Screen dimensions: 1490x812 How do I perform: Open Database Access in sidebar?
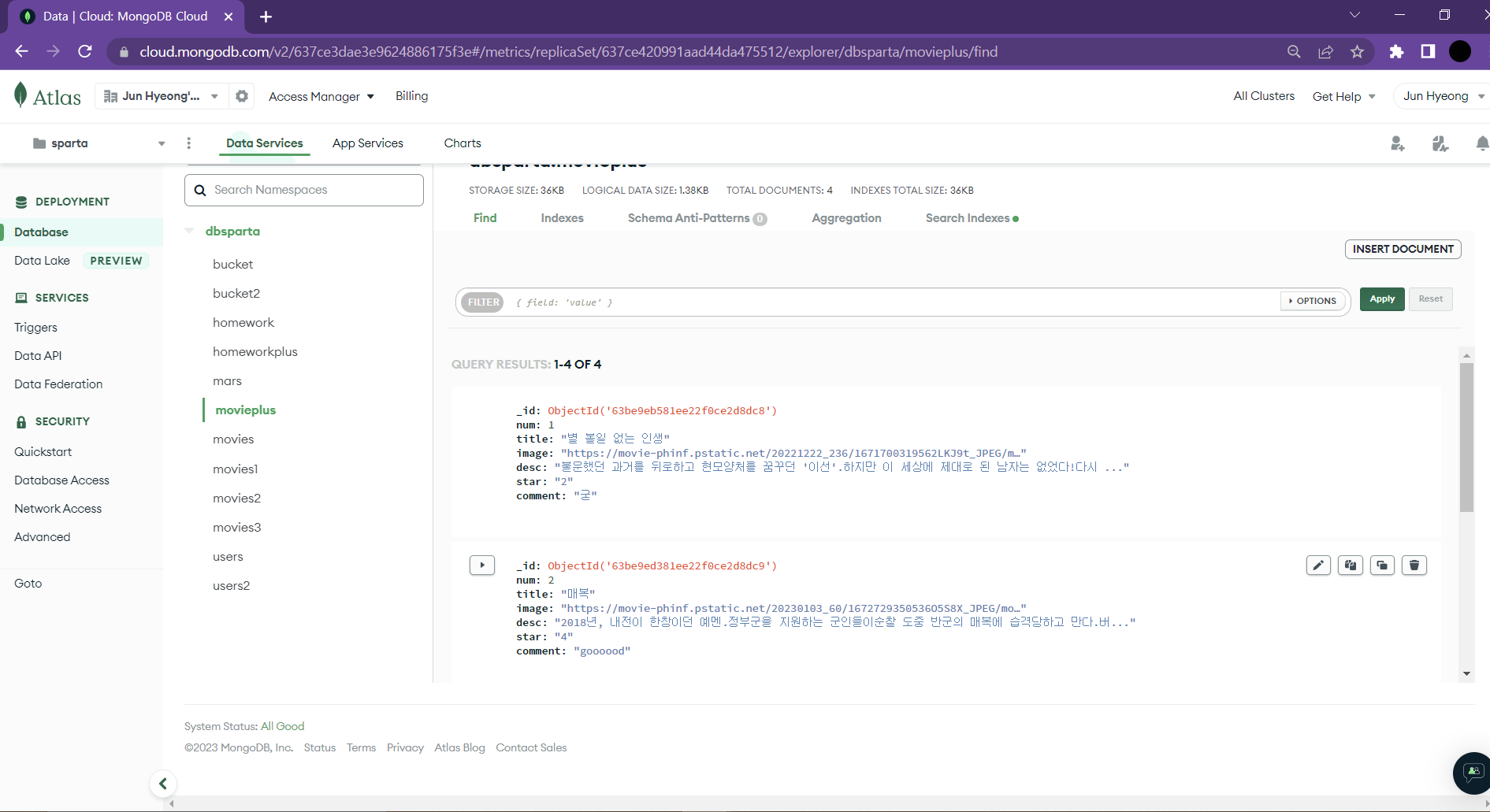[62, 480]
